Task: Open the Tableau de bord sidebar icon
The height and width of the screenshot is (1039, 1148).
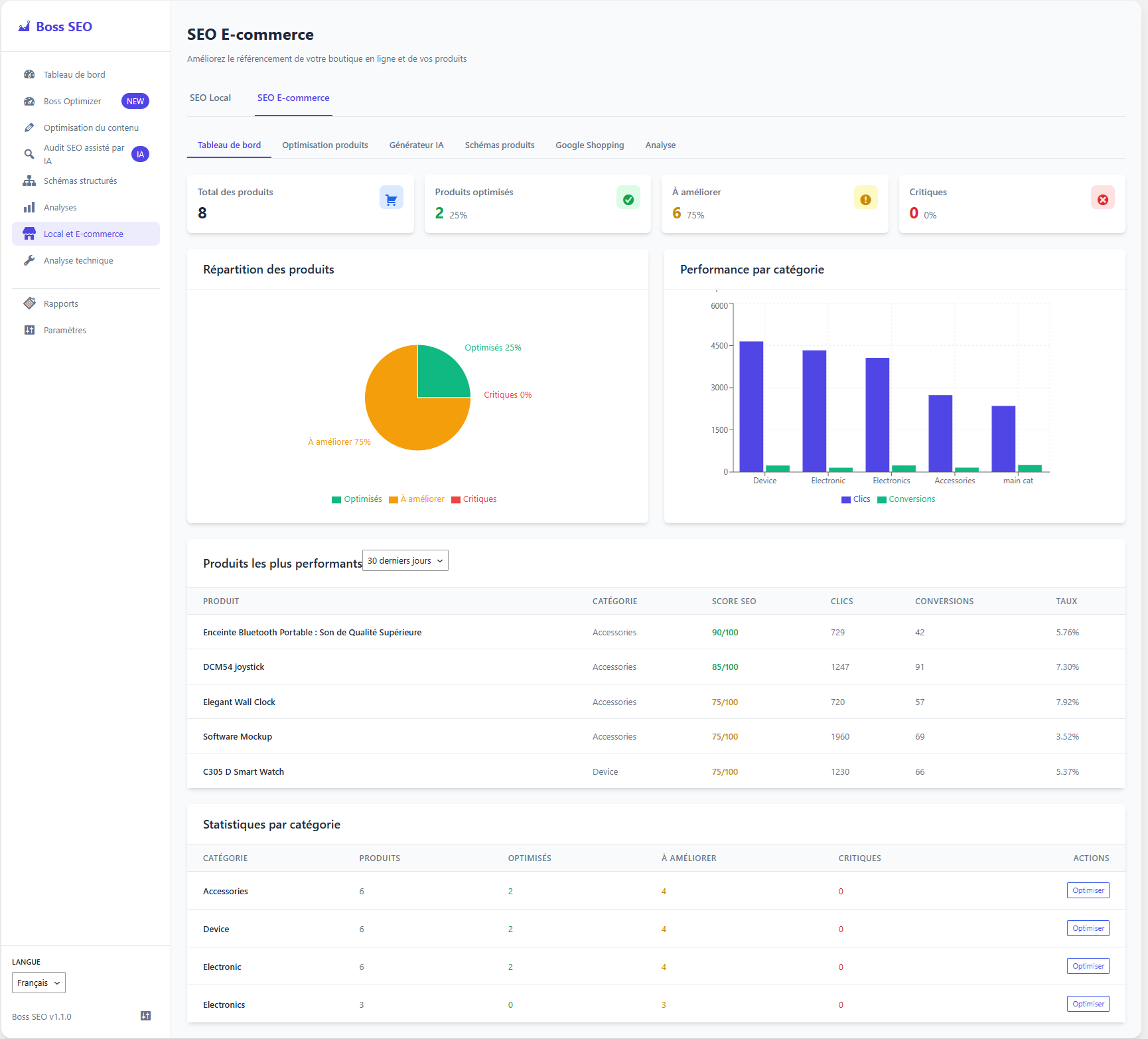Action: tap(29, 74)
